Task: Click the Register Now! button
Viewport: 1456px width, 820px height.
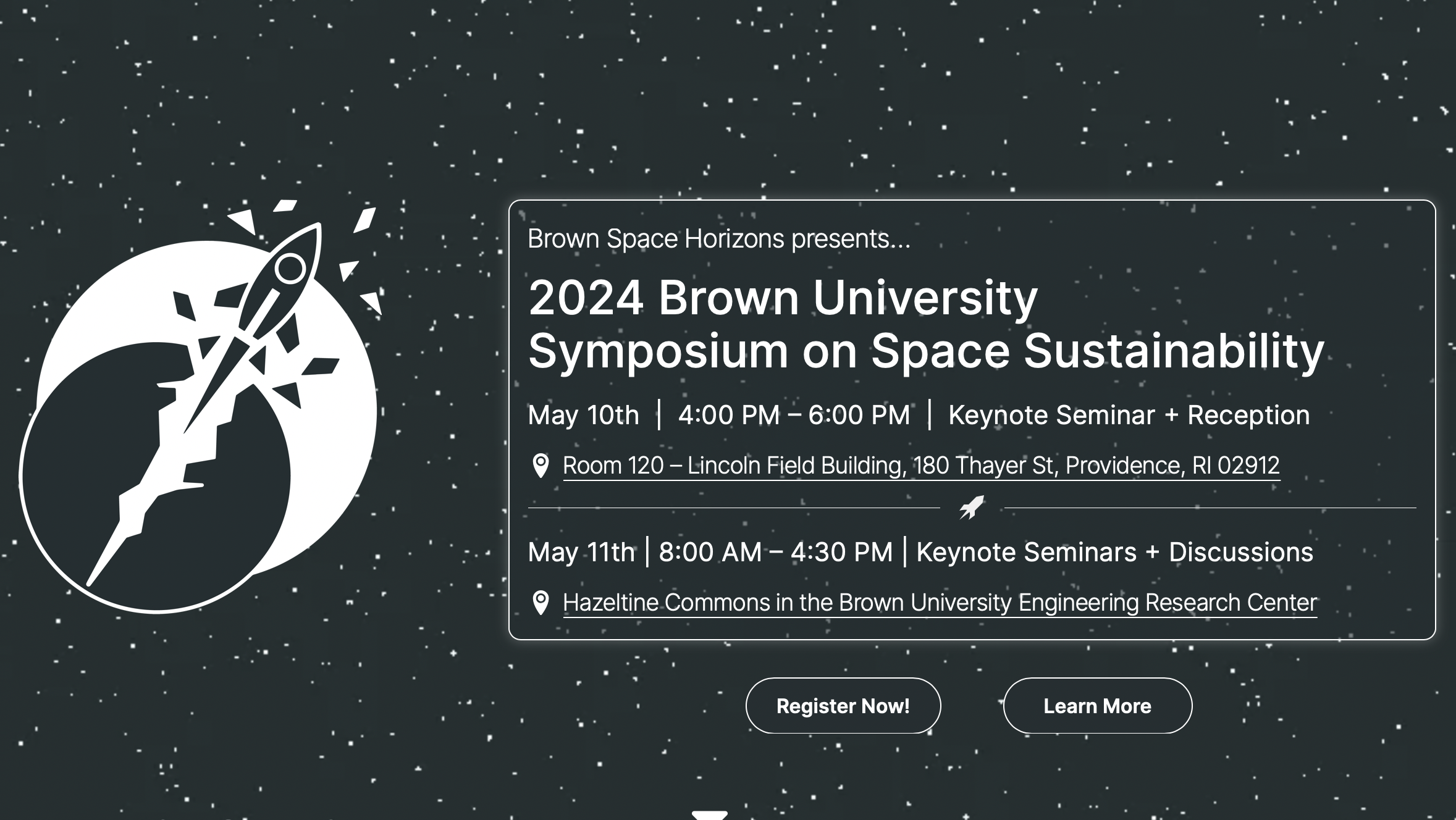Action: tap(843, 706)
